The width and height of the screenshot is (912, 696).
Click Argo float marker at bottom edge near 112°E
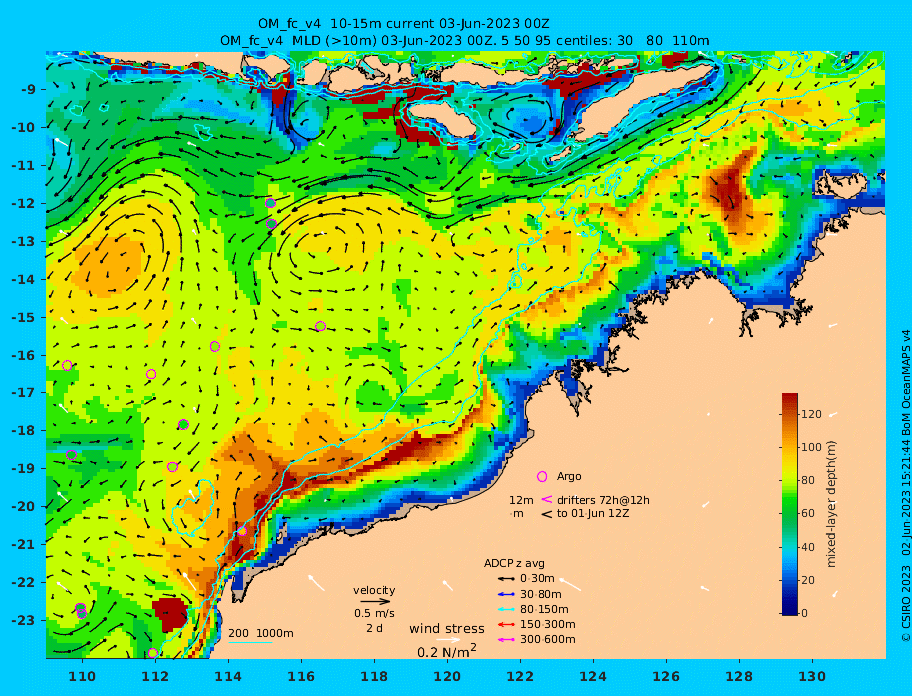coord(152,654)
